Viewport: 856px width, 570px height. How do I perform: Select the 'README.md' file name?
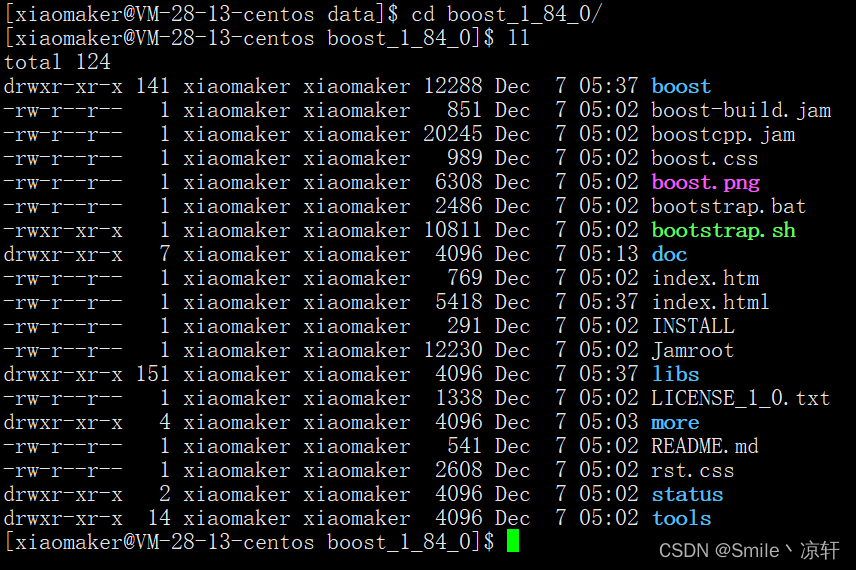pyautogui.click(x=705, y=447)
